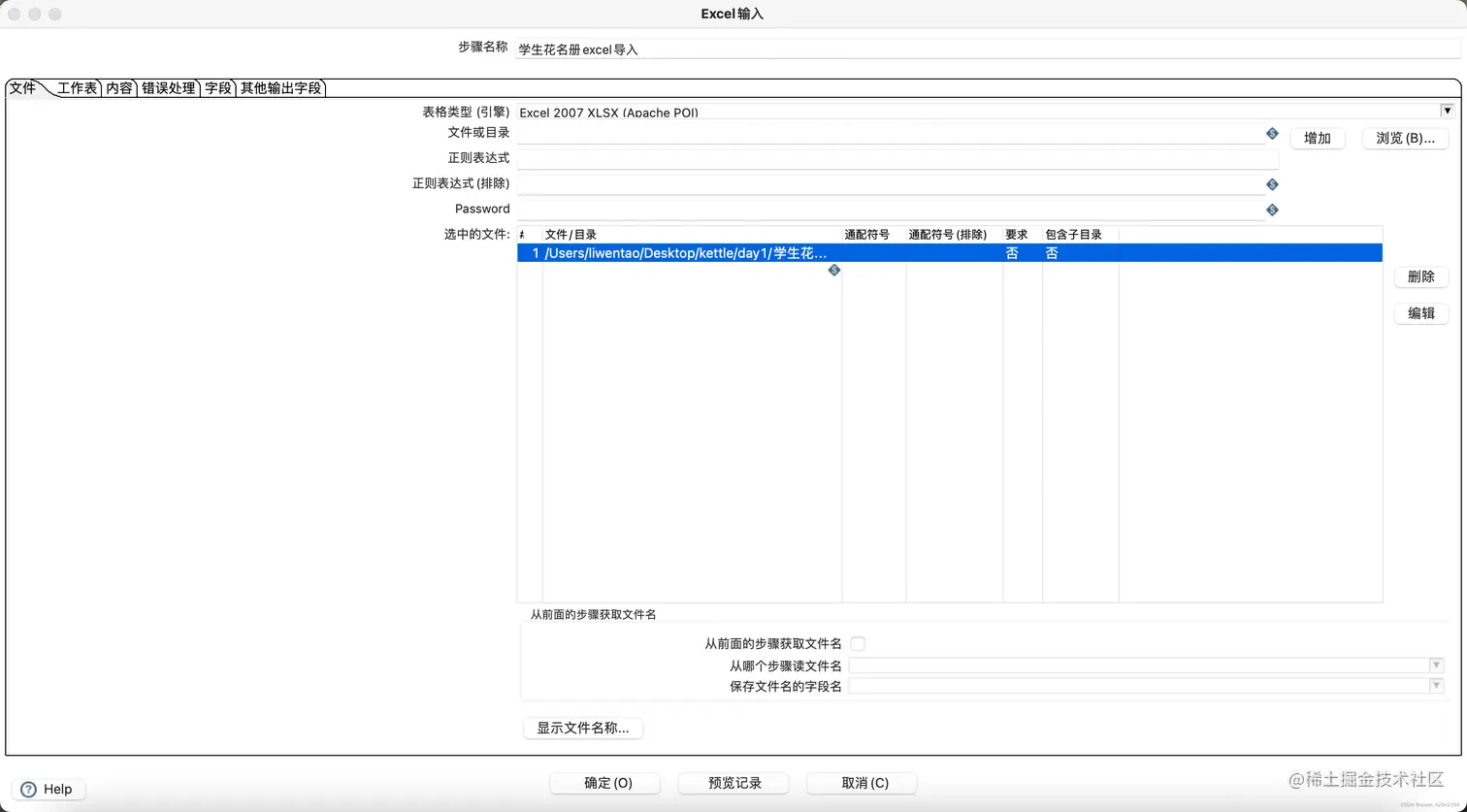Image resolution: width=1467 pixels, height=812 pixels.
Task: Focus the 步骤名称 input field
Action: (x=987, y=49)
